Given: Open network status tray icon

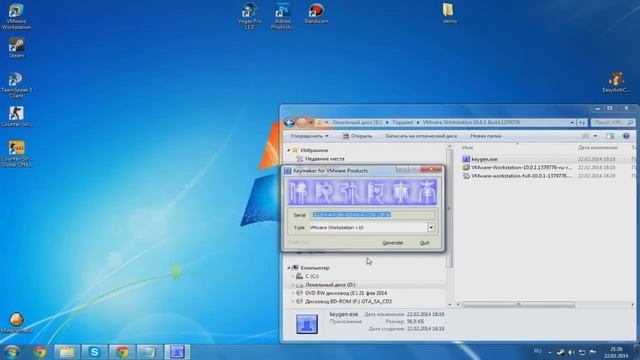Looking at the screenshot, I should point(582,352).
